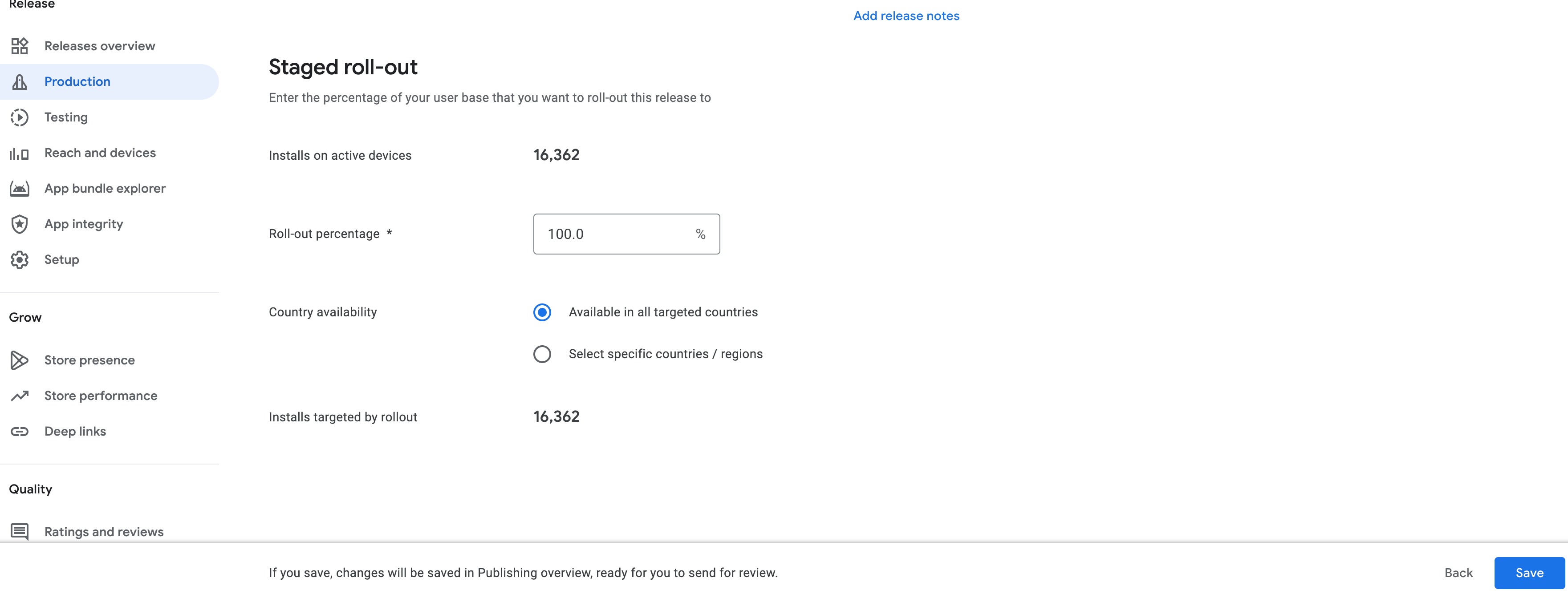Click the App integrity shield icon

pyautogui.click(x=20, y=225)
